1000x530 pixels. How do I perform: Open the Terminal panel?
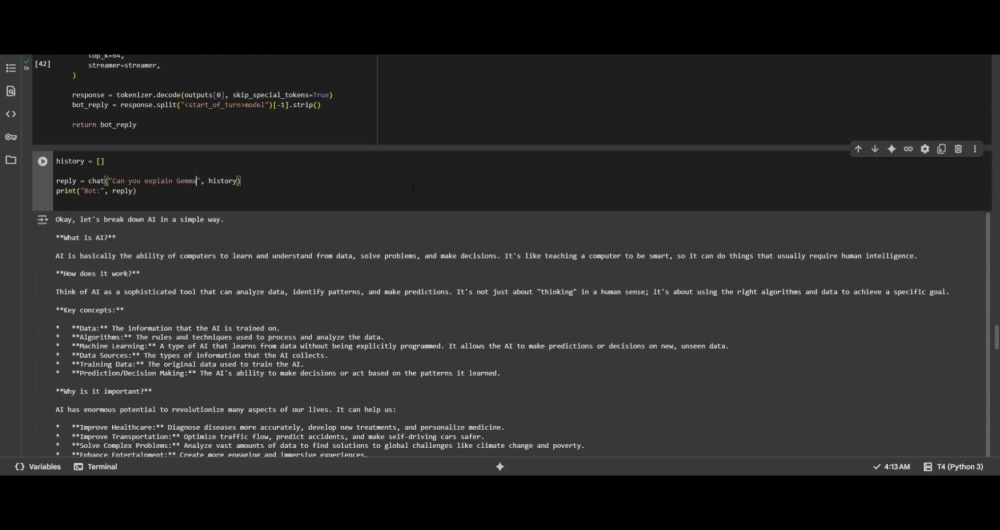[96, 467]
